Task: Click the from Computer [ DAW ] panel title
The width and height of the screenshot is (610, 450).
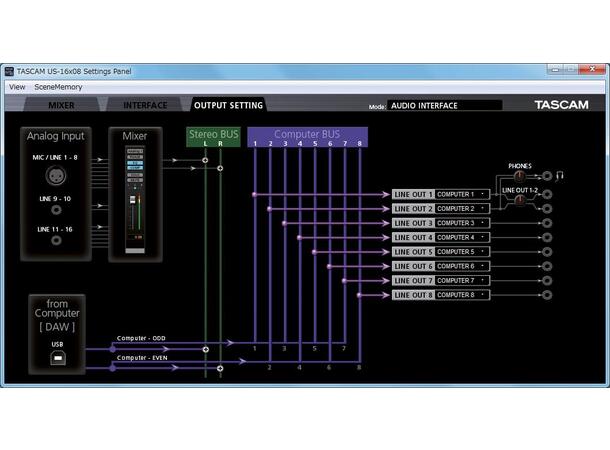Action: coord(57,315)
